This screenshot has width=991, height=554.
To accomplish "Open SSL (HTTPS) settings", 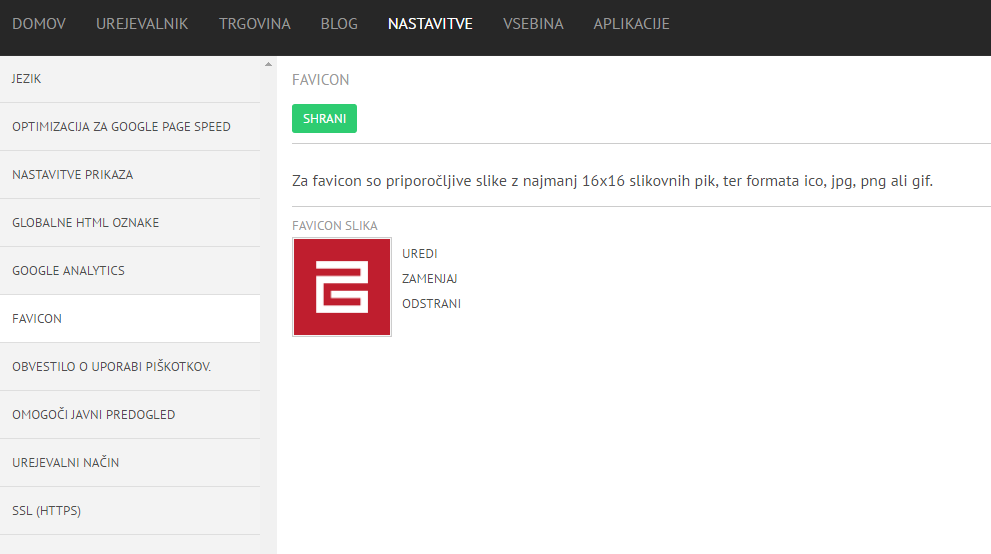I will (x=130, y=511).
